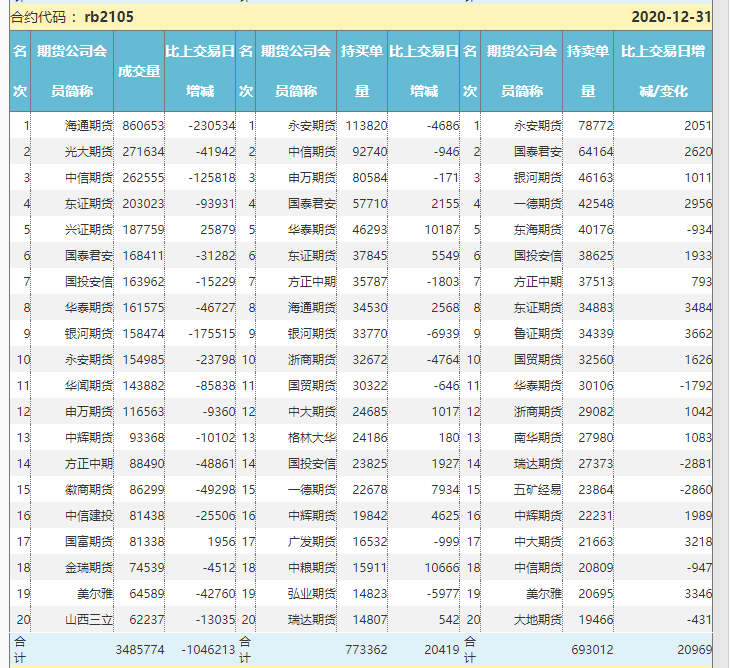Click long position value 113820
This screenshot has height=668, width=730.
point(366,126)
